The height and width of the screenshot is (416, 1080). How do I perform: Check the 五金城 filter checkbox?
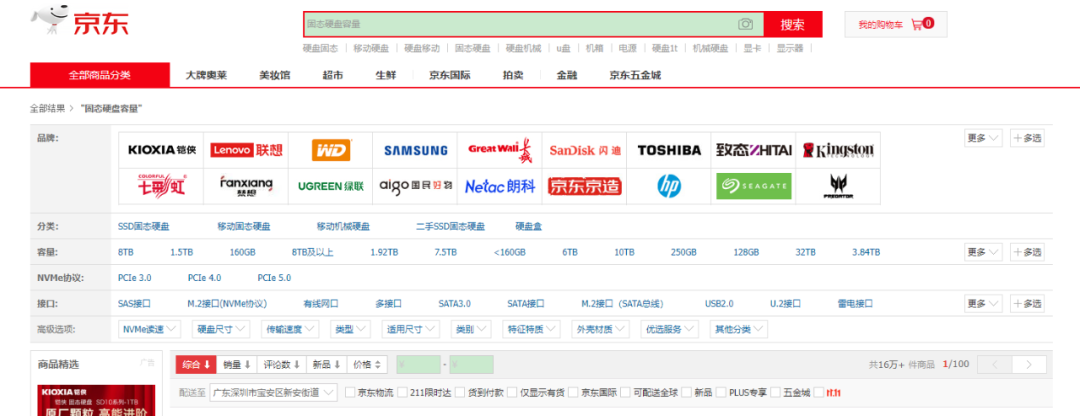(776, 393)
